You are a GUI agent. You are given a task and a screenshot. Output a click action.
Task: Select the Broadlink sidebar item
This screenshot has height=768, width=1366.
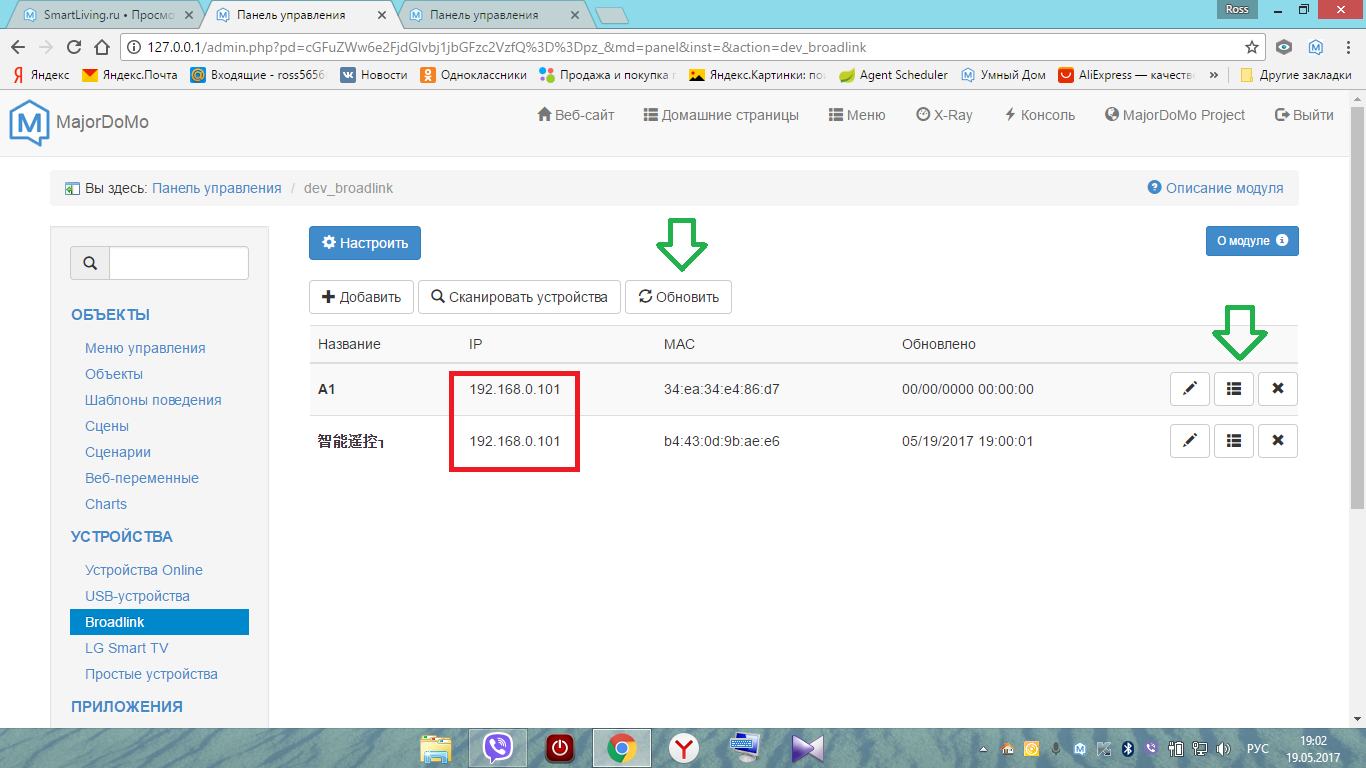point(159,622)
